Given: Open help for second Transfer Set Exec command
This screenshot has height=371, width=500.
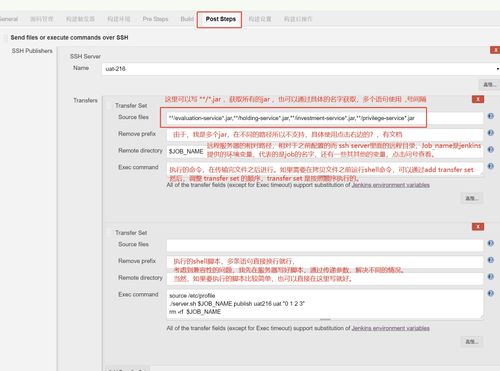Looking at the screenshot, I should (491, 293).
